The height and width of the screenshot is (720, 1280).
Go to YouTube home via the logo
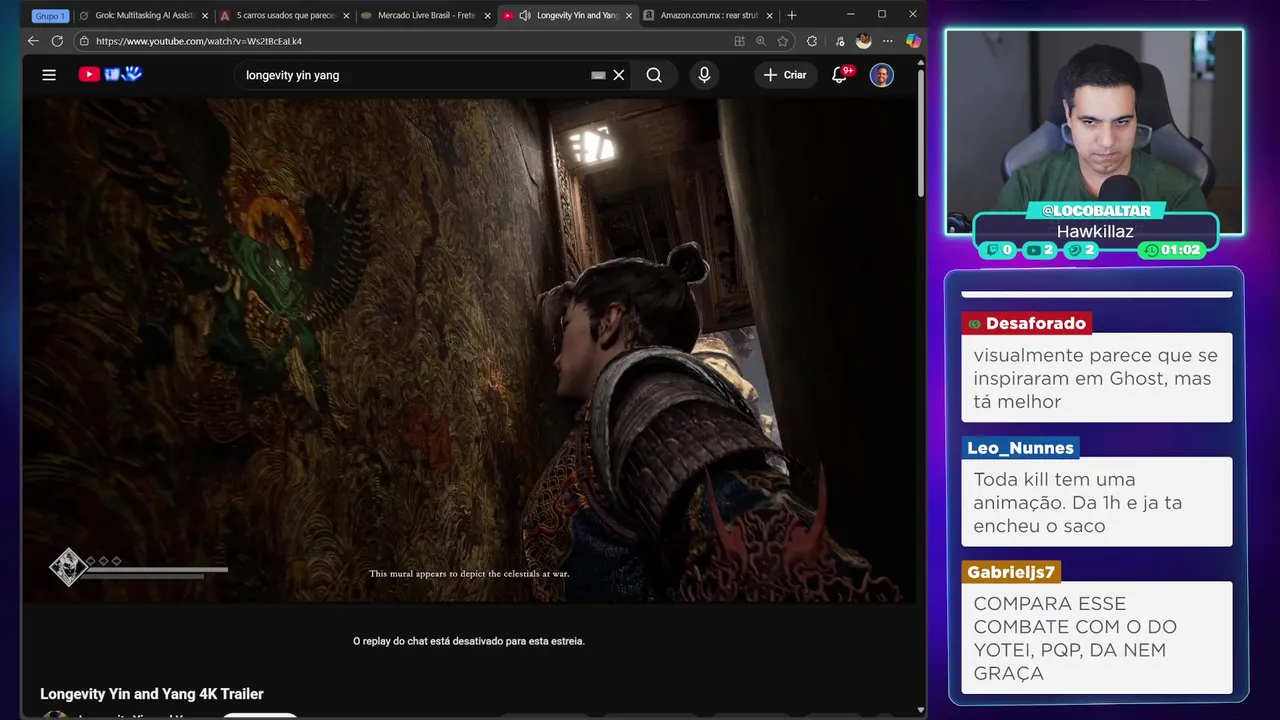coord(111,74)
